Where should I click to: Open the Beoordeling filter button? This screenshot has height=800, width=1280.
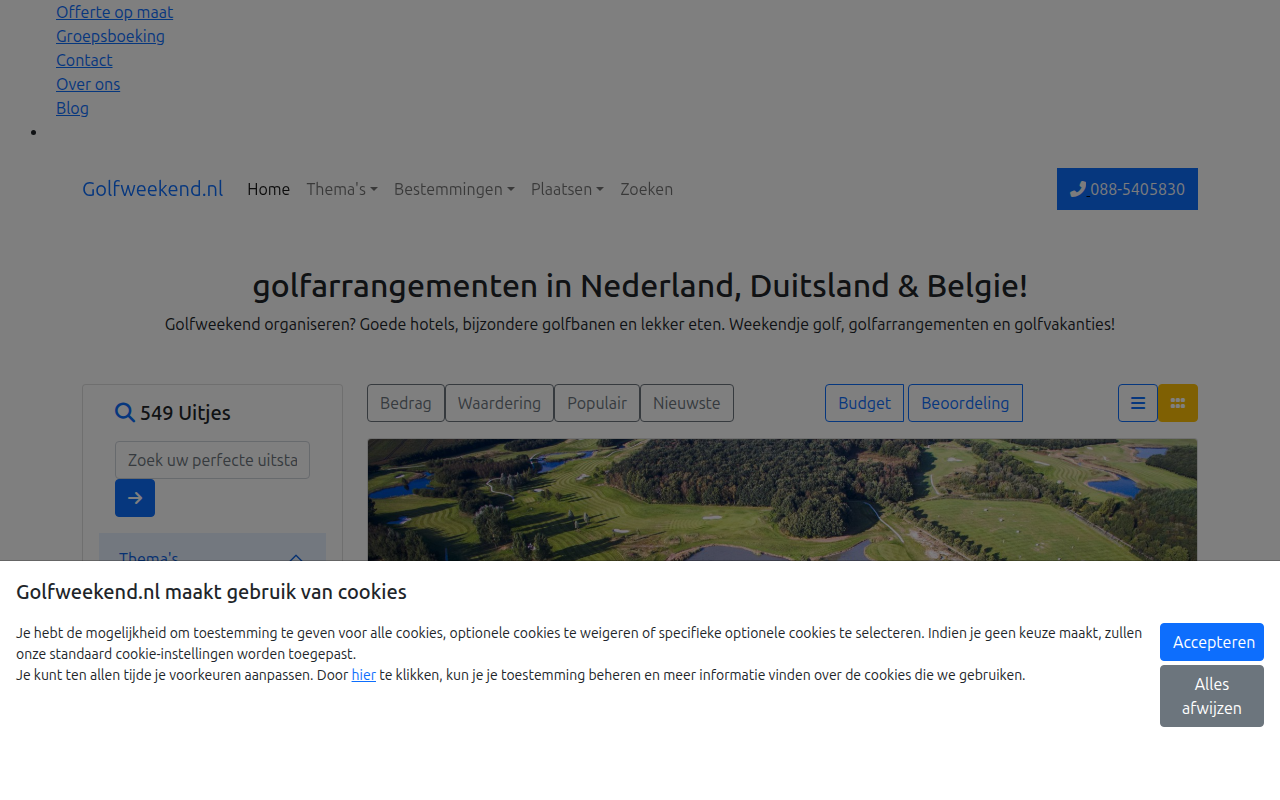pyautogui.click(x=965, y=403)
